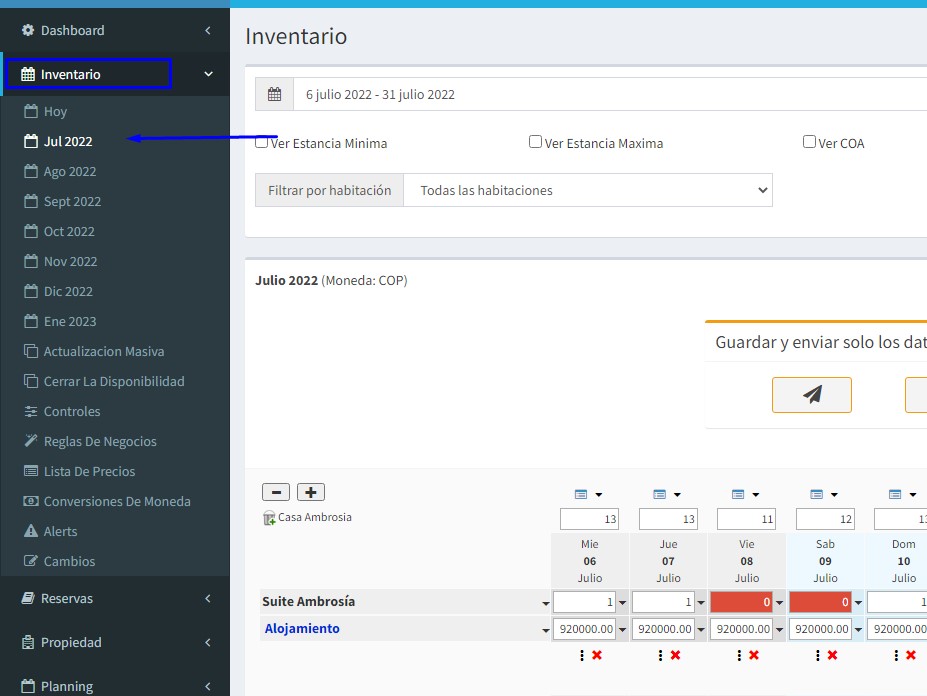The image size is (927, 696).
Task: Open Actualizacion Masiva menu item
Action: point(103,351)
